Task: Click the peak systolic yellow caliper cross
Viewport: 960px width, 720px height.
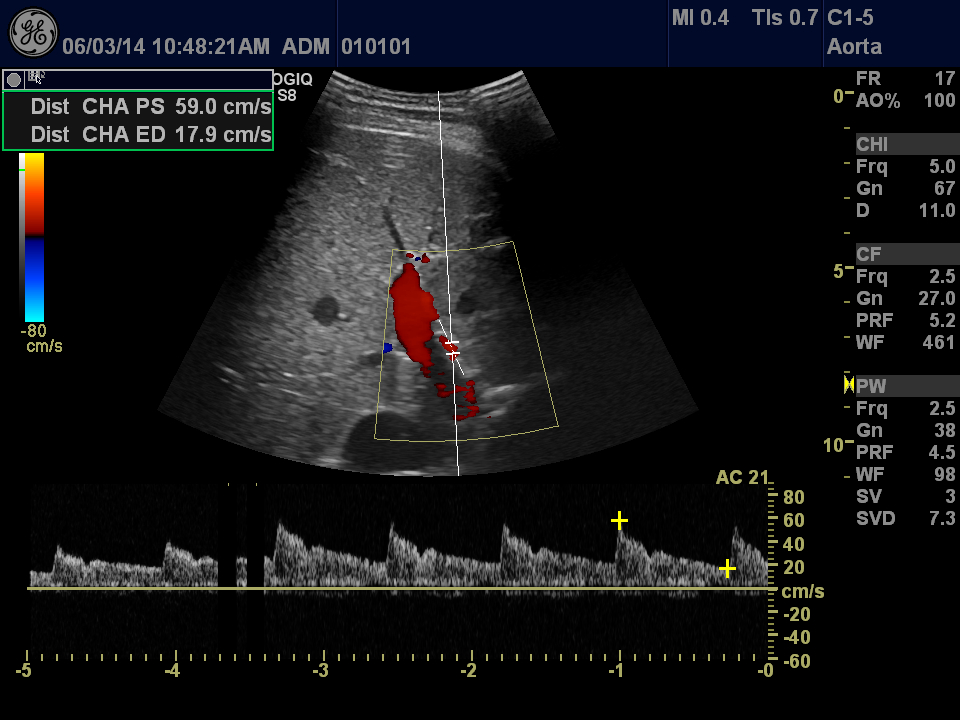Action: point(620,520)
